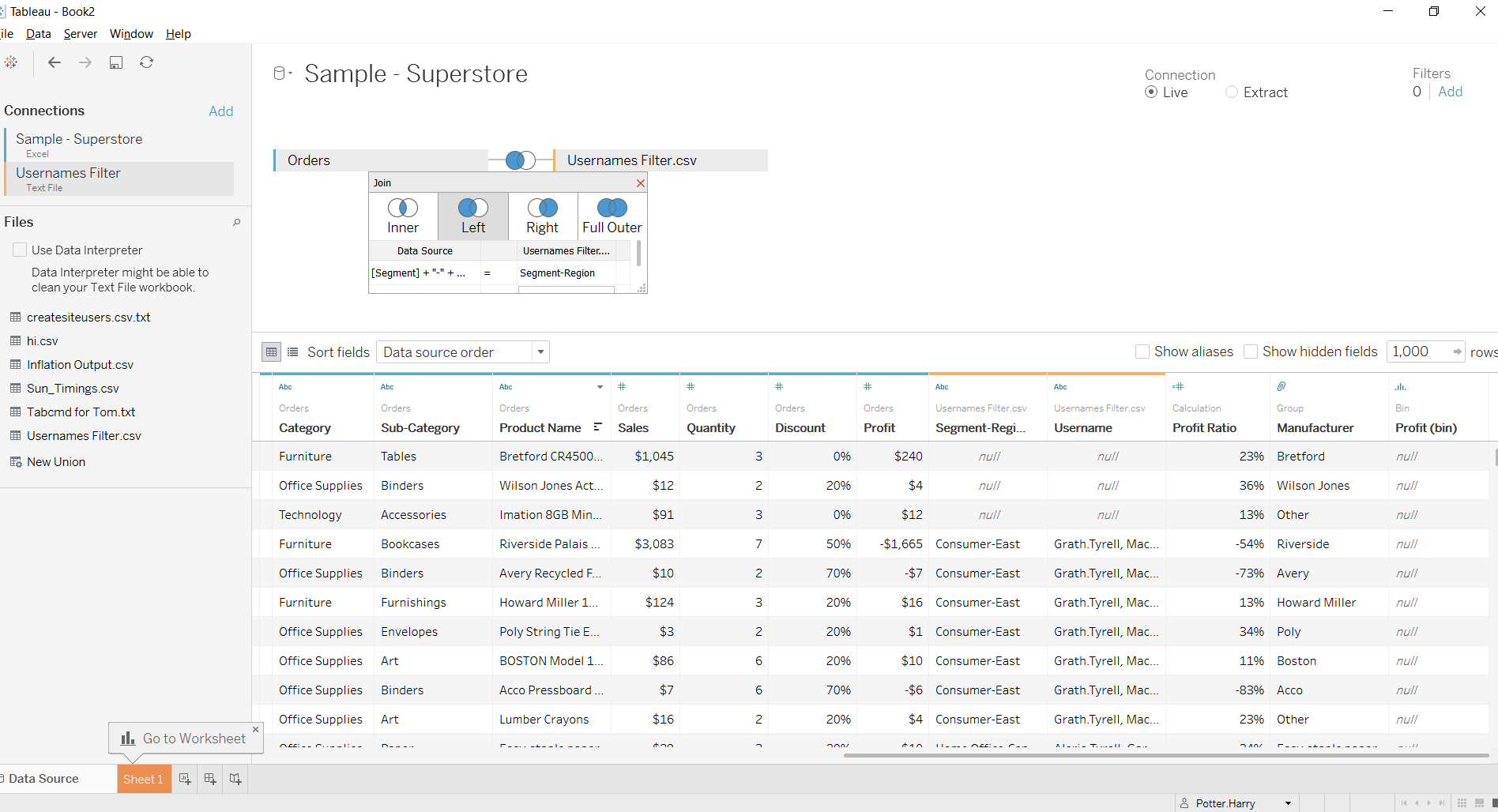Click Add under Filters
This screenshot has height=812, width=1498.
point(1451,92)
